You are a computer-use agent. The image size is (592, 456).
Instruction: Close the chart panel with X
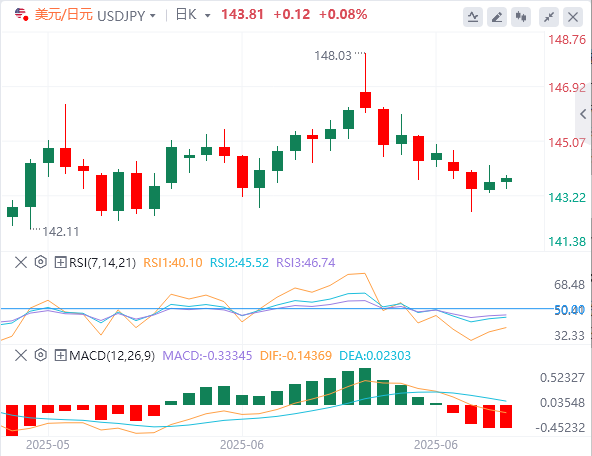pyautogui.click(x=573, y=17)
